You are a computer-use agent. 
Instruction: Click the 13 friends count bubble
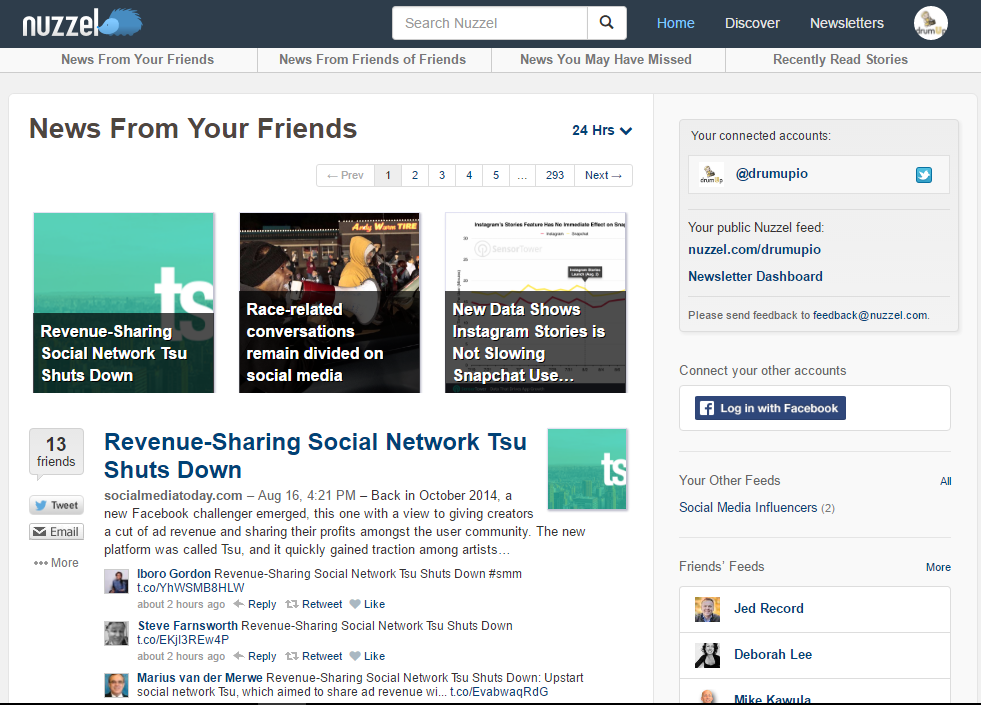tap(56, 452)
